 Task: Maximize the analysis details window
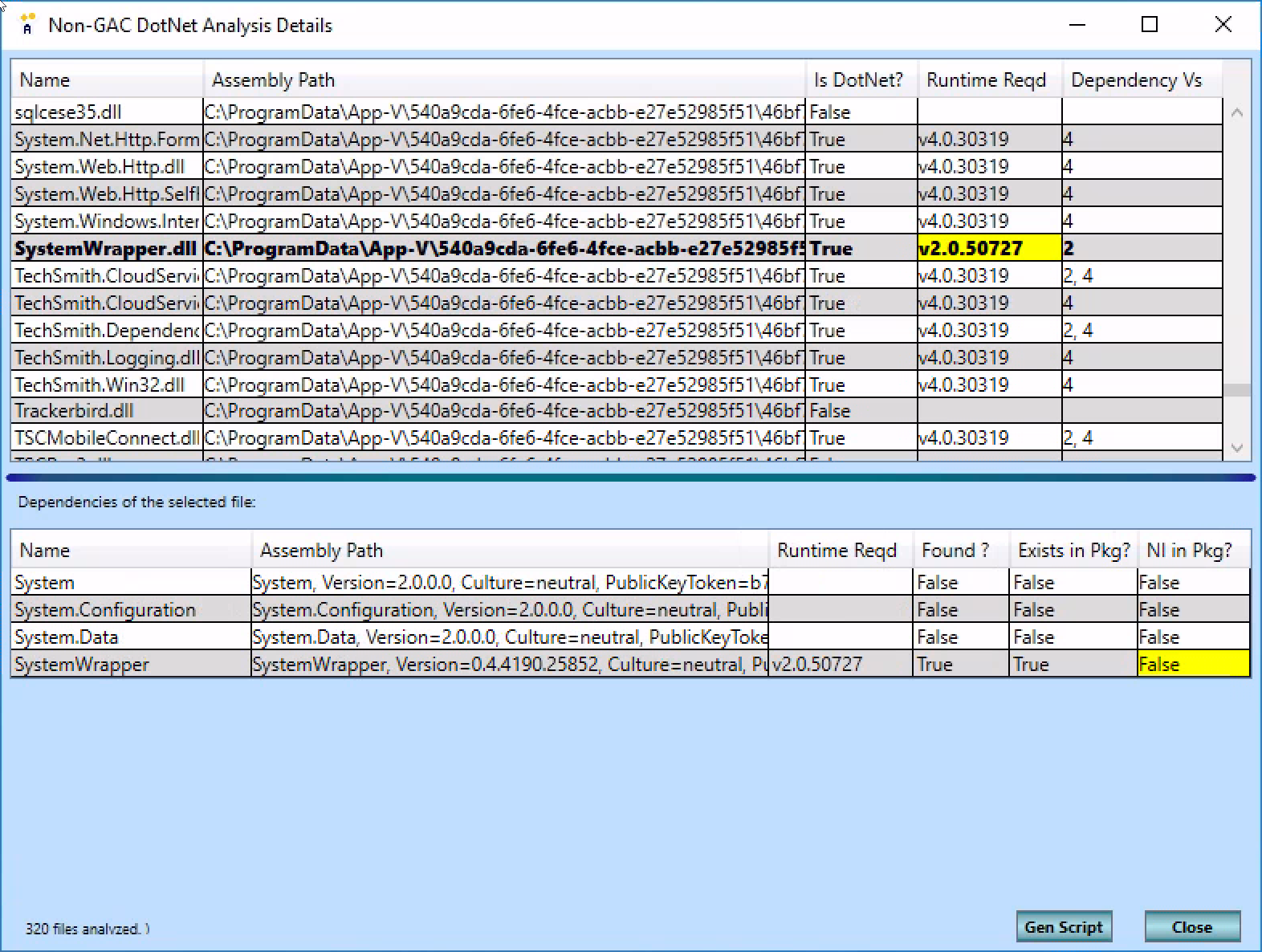point(1150,25)
